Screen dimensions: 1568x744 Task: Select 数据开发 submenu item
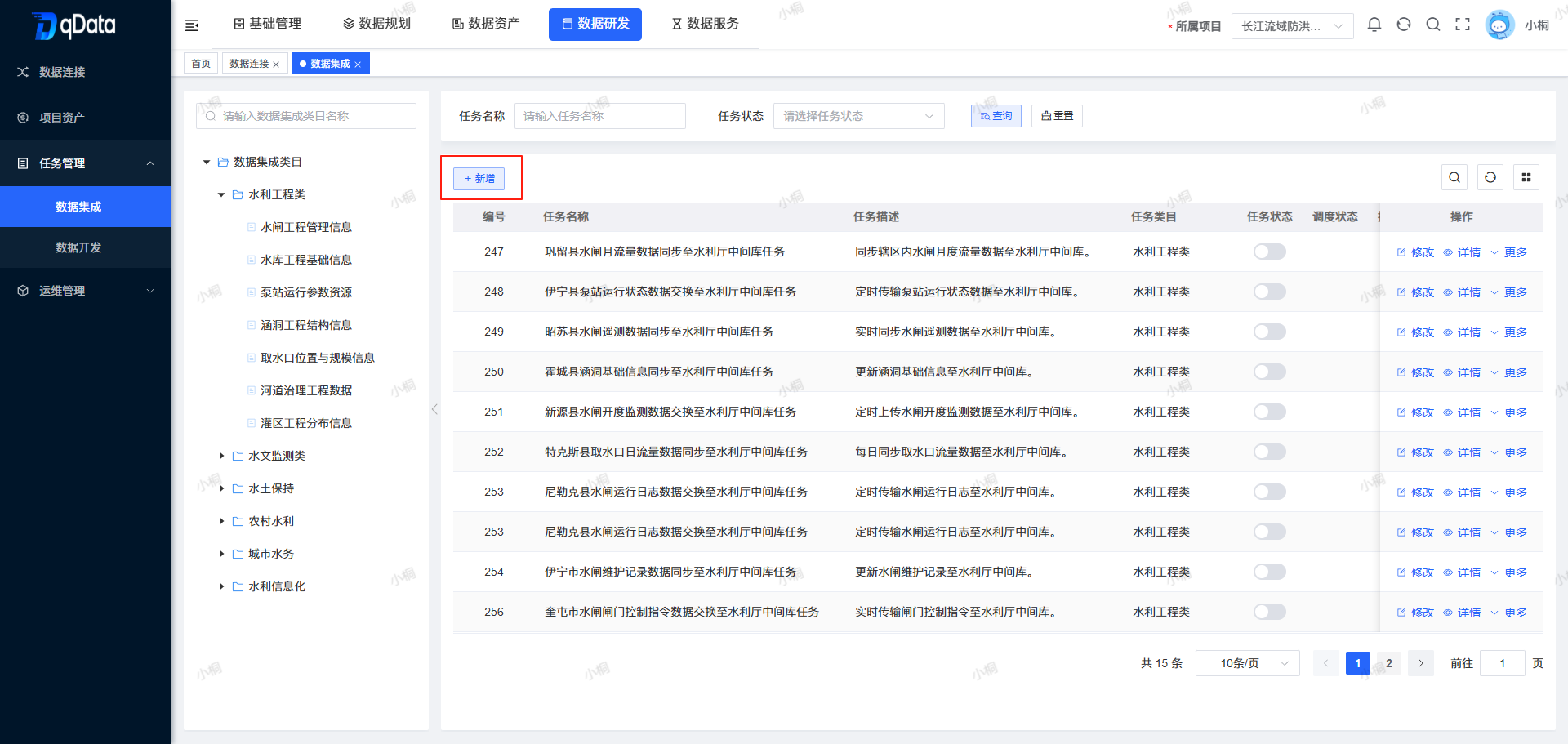[86, 247]
